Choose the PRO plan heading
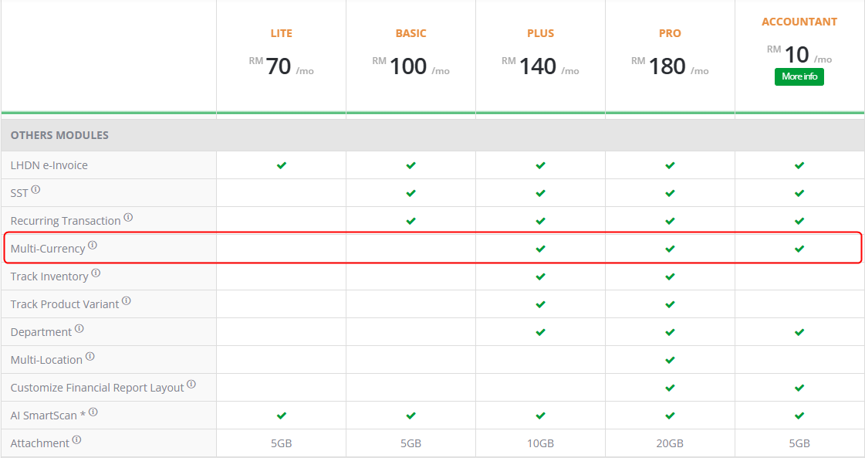This screenshot has height=458, width=865. [x=670, y=33]
